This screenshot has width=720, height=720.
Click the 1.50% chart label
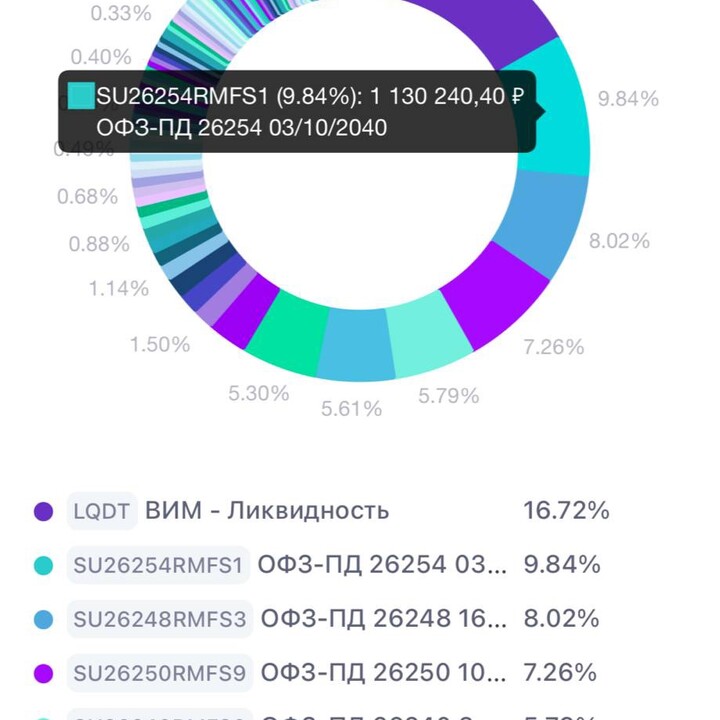tap(159, 344)
